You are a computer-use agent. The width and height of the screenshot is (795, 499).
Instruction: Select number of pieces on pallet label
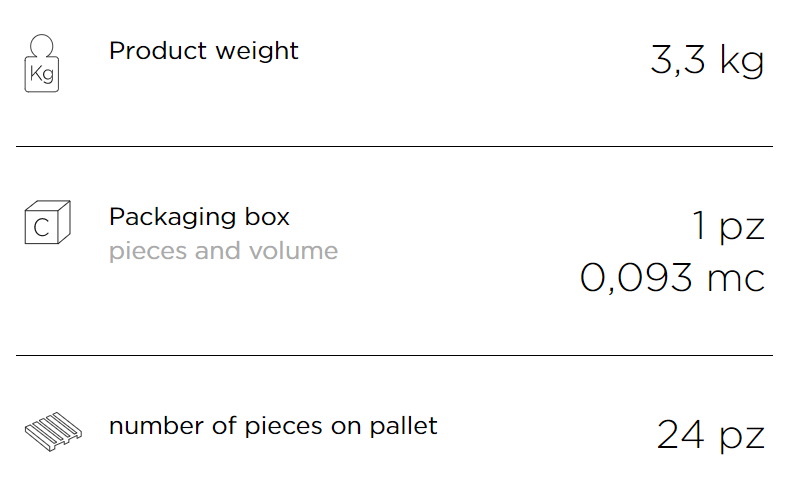coord(273,426)
